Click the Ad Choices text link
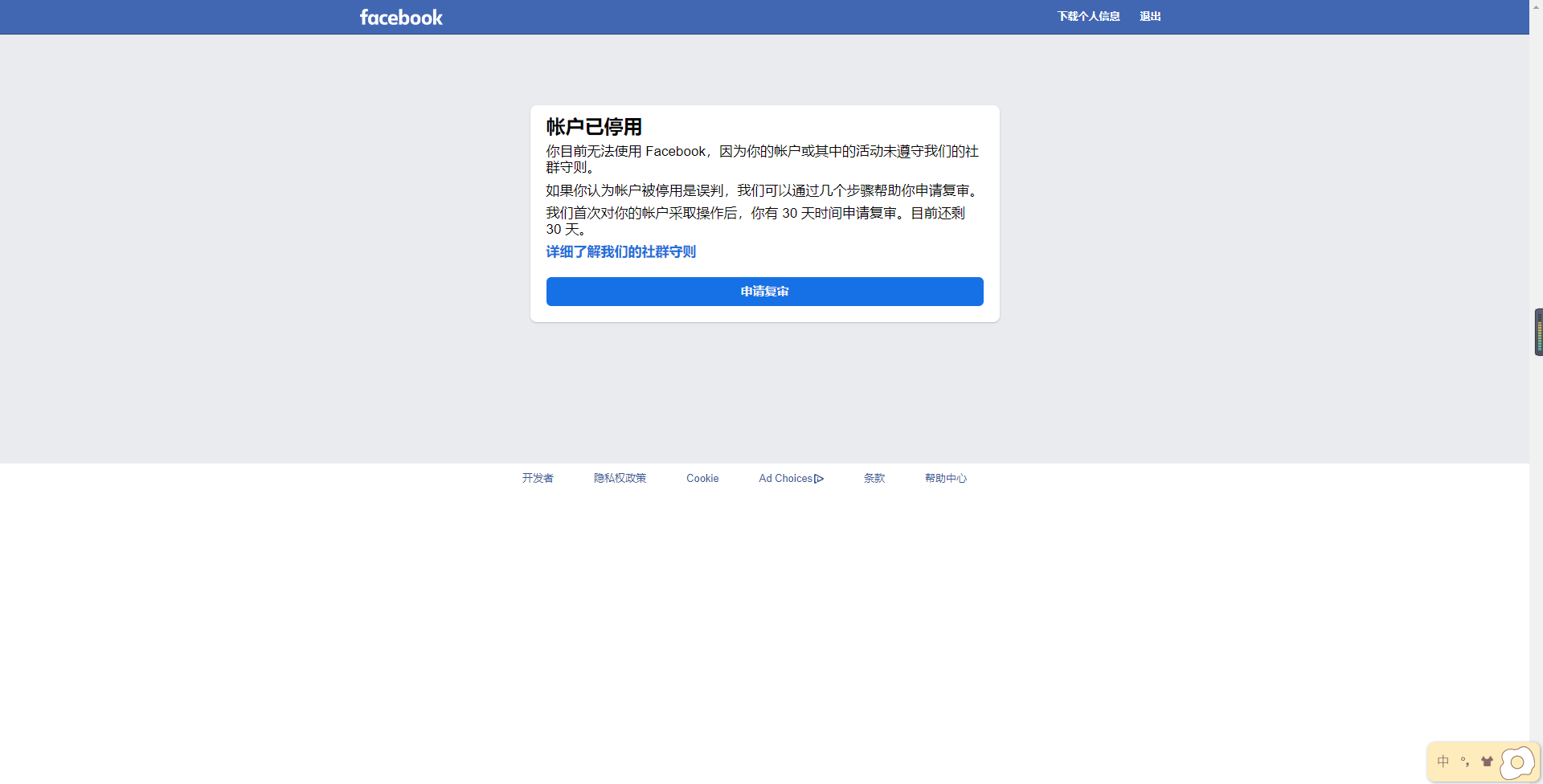Image resolution: width=1543 pixels, height=784 pixels. 785,478
